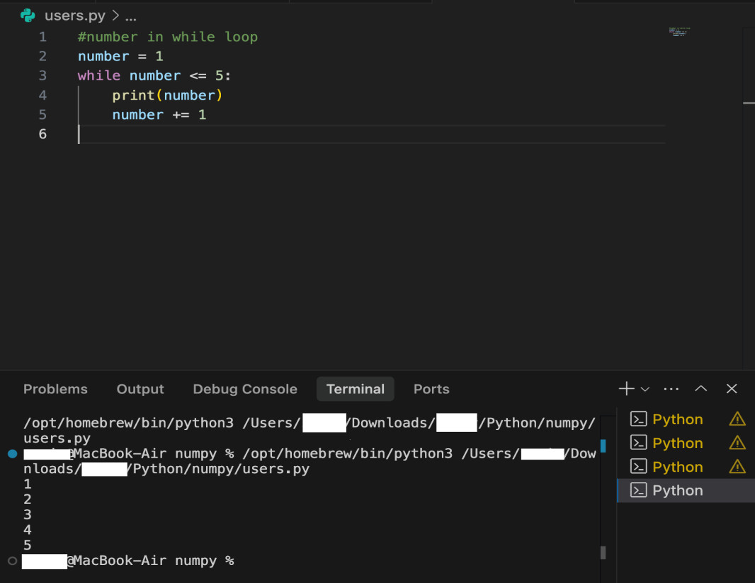Click the code minimap preview in editor
This screenshot has height=584, width=756.
tap(680, 32)
